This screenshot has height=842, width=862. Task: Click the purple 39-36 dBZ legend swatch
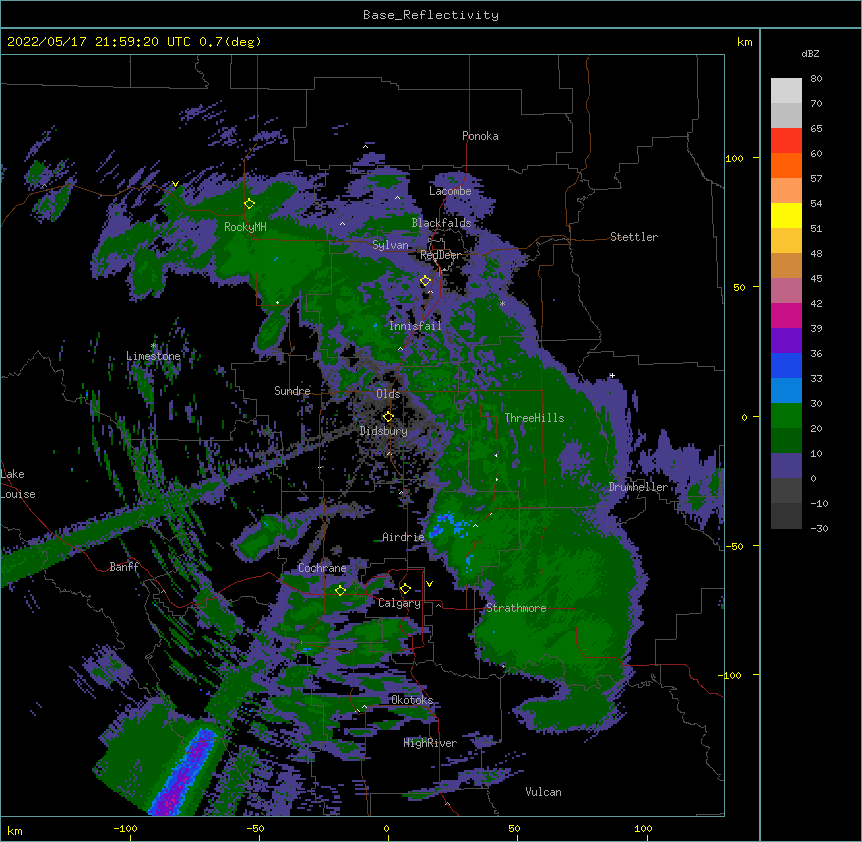coord(786,340)
